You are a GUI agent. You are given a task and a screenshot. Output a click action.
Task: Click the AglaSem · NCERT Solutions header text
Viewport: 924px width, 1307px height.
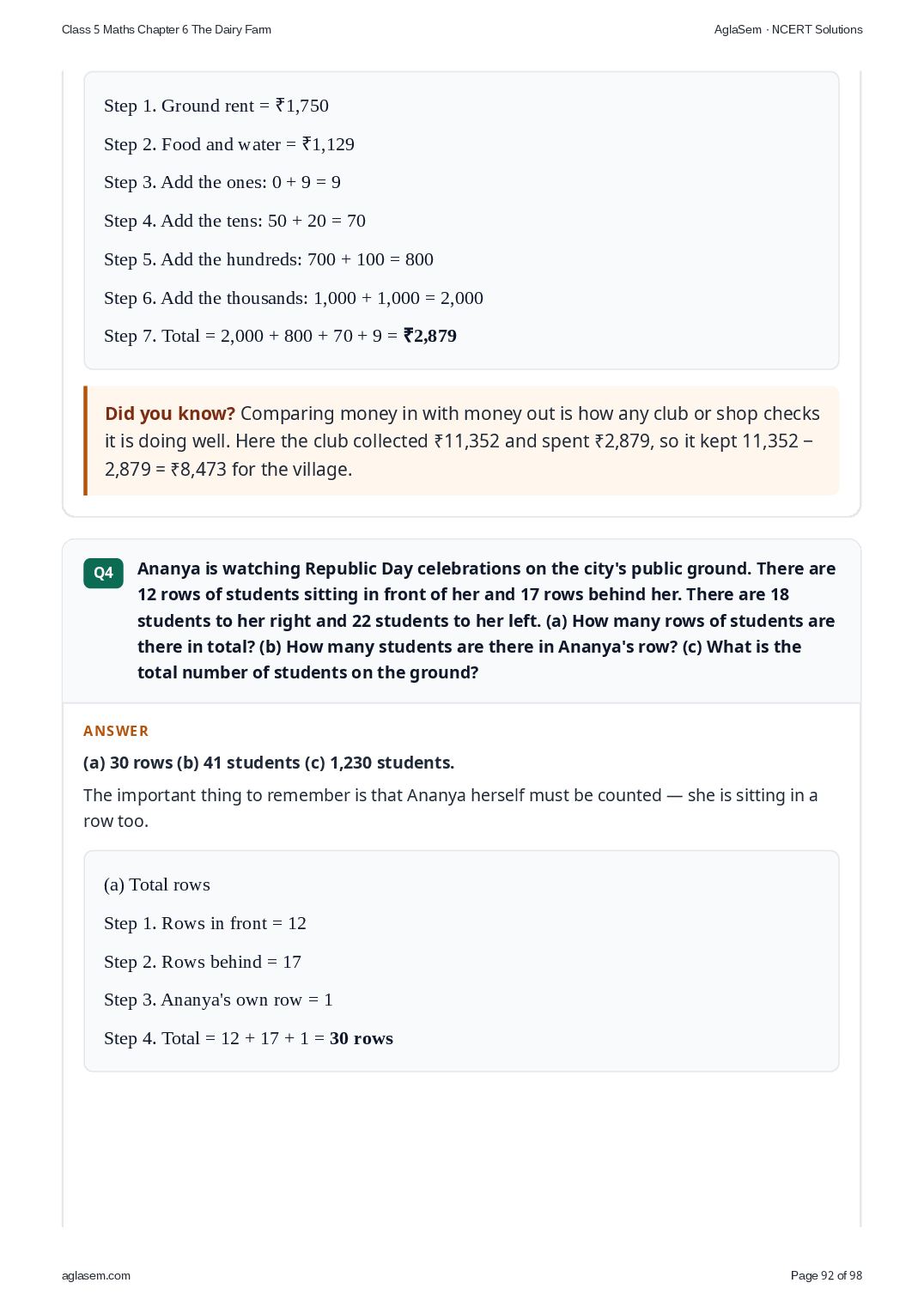788,29
